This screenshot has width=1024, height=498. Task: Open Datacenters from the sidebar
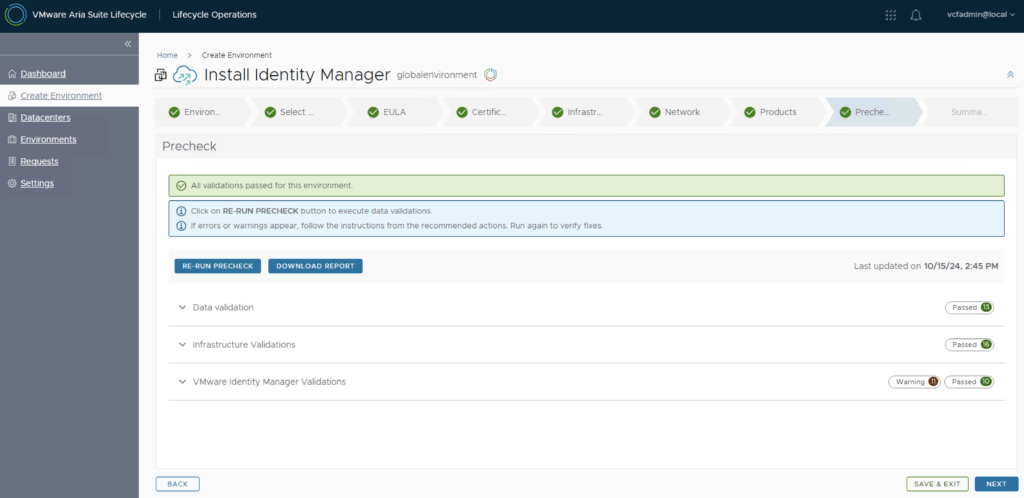point(45,118)
